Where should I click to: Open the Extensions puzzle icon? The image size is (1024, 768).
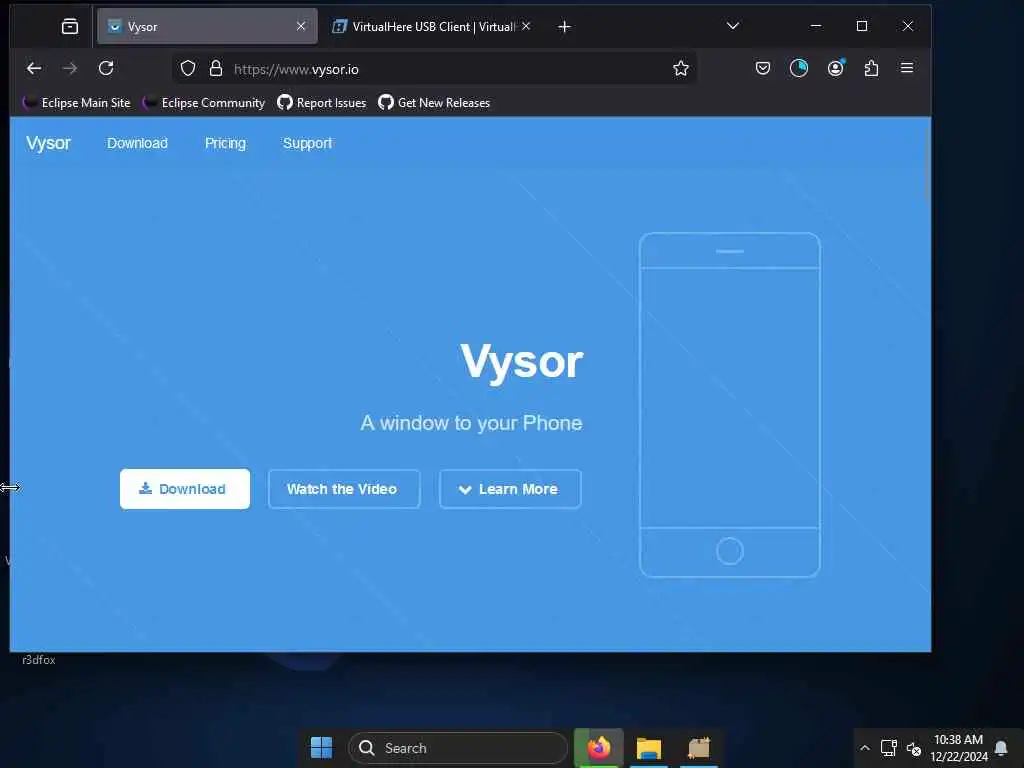[x=871, y=68]
